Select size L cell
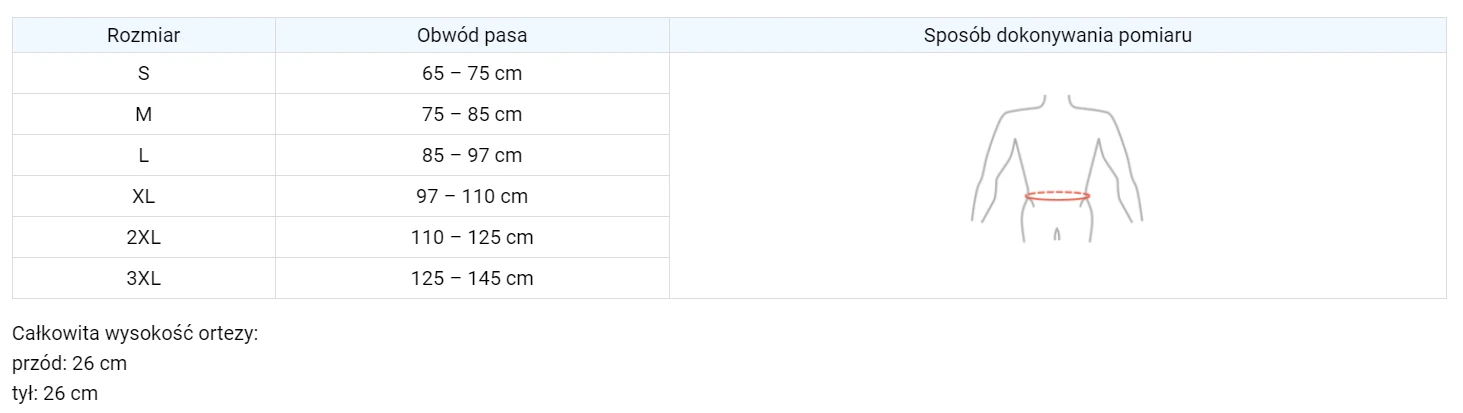This screenshot has width=1463, height=413. [x=144, y=155]
